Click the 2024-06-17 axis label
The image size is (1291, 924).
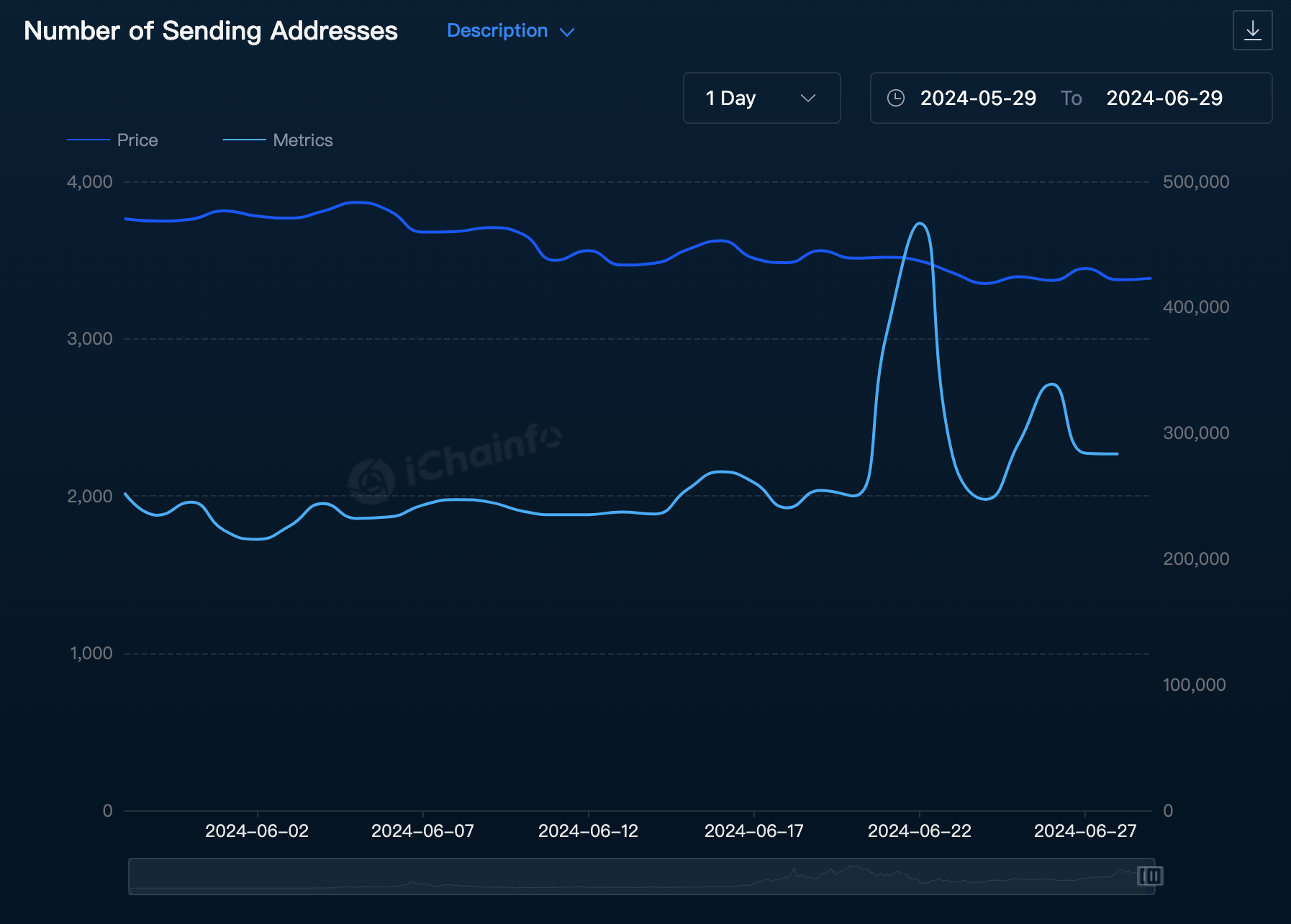click(753, 831)
